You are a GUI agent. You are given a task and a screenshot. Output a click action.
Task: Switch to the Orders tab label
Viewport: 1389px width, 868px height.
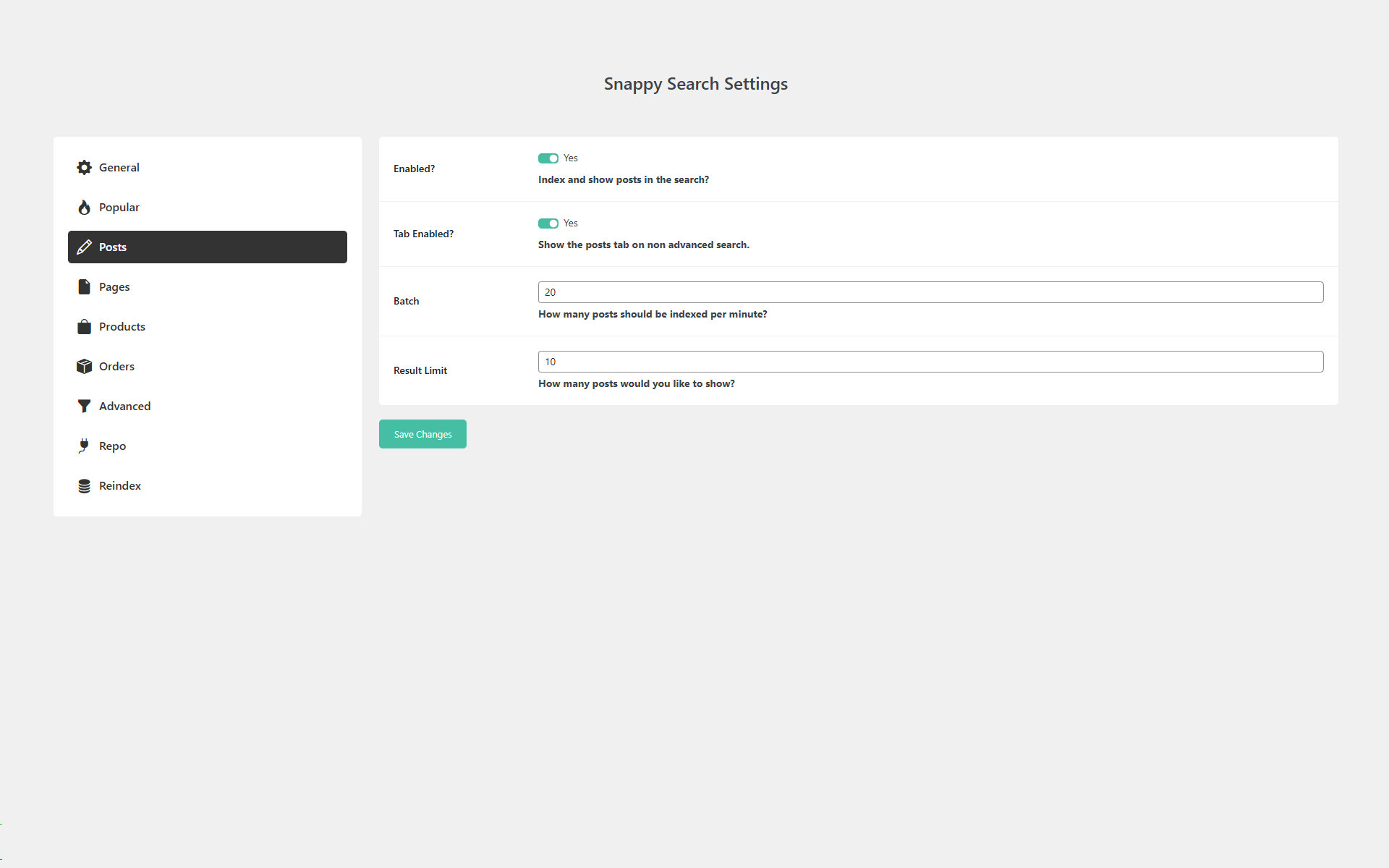[x=116, y=366]
